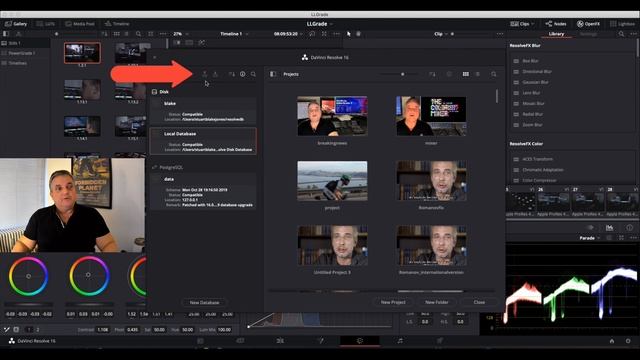Open The Colorist Mixer project thumbnail
640x360 pixels.
(x=431, y=116)
